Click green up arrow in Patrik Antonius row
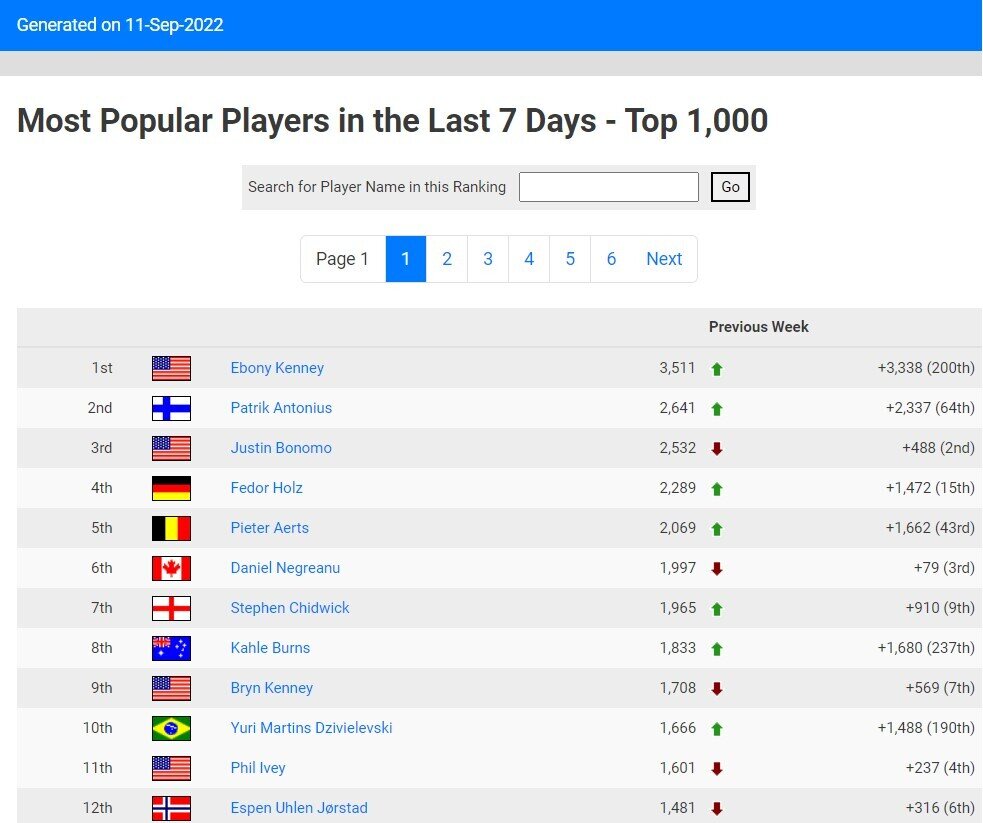983x823 pixels. (x=717, y=409)
